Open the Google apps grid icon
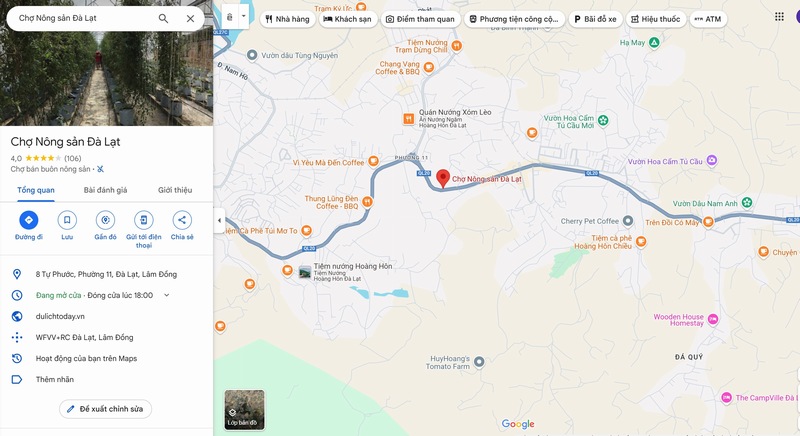Image resolution: width=800 pixels, height=436 pixels. coord(779,17)
